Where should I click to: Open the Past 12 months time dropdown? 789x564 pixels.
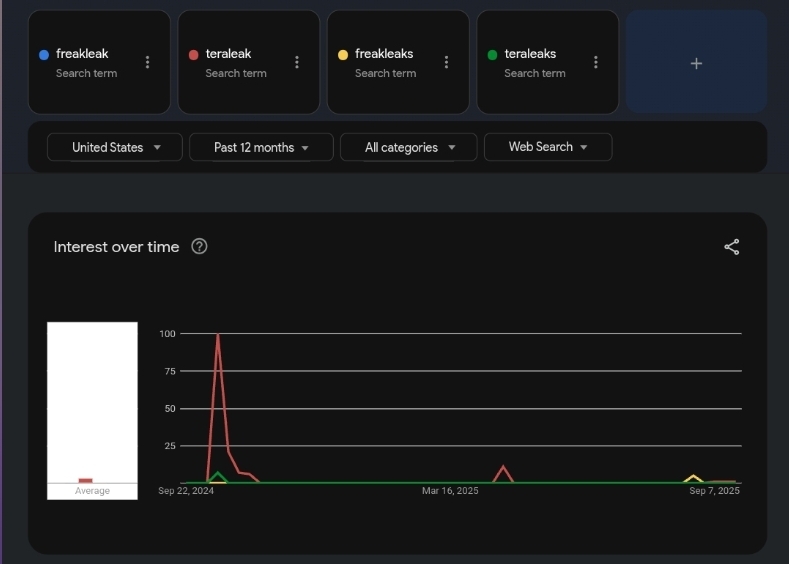(260, 147)
